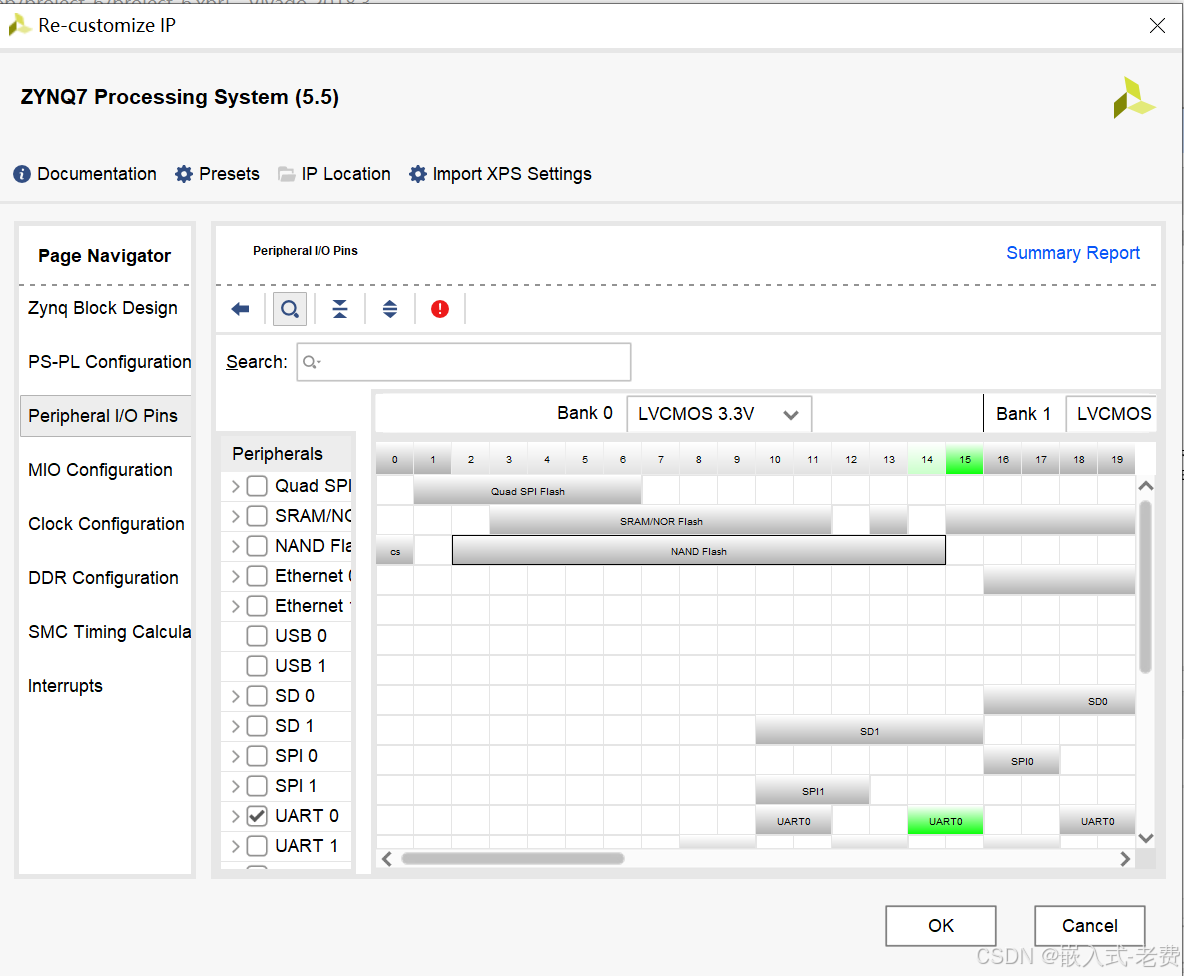The image size is (1184, 976).
Task: Enable the Quad SPI checkbox
Action: 257,485
